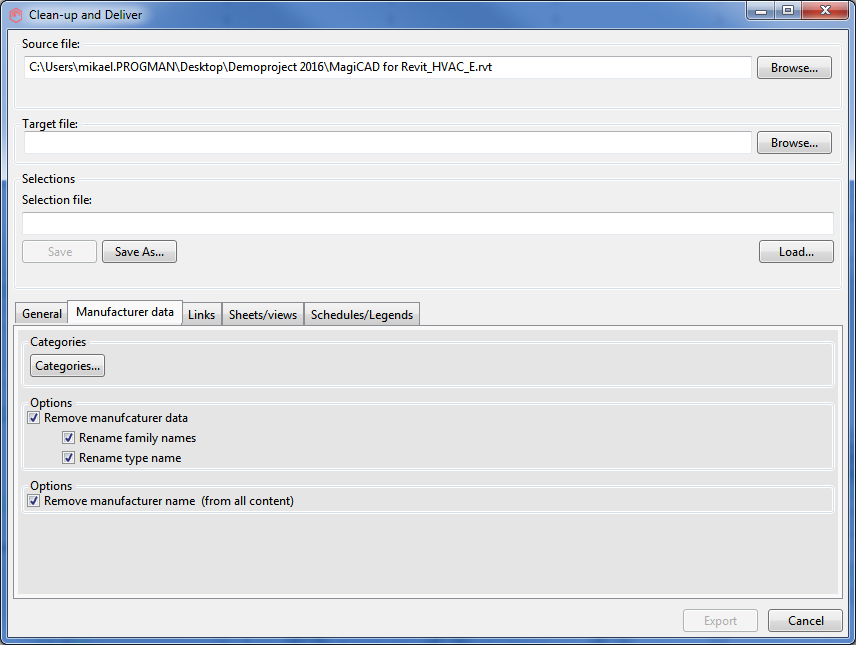Load a selection file
856x645 pixels.
795,252
